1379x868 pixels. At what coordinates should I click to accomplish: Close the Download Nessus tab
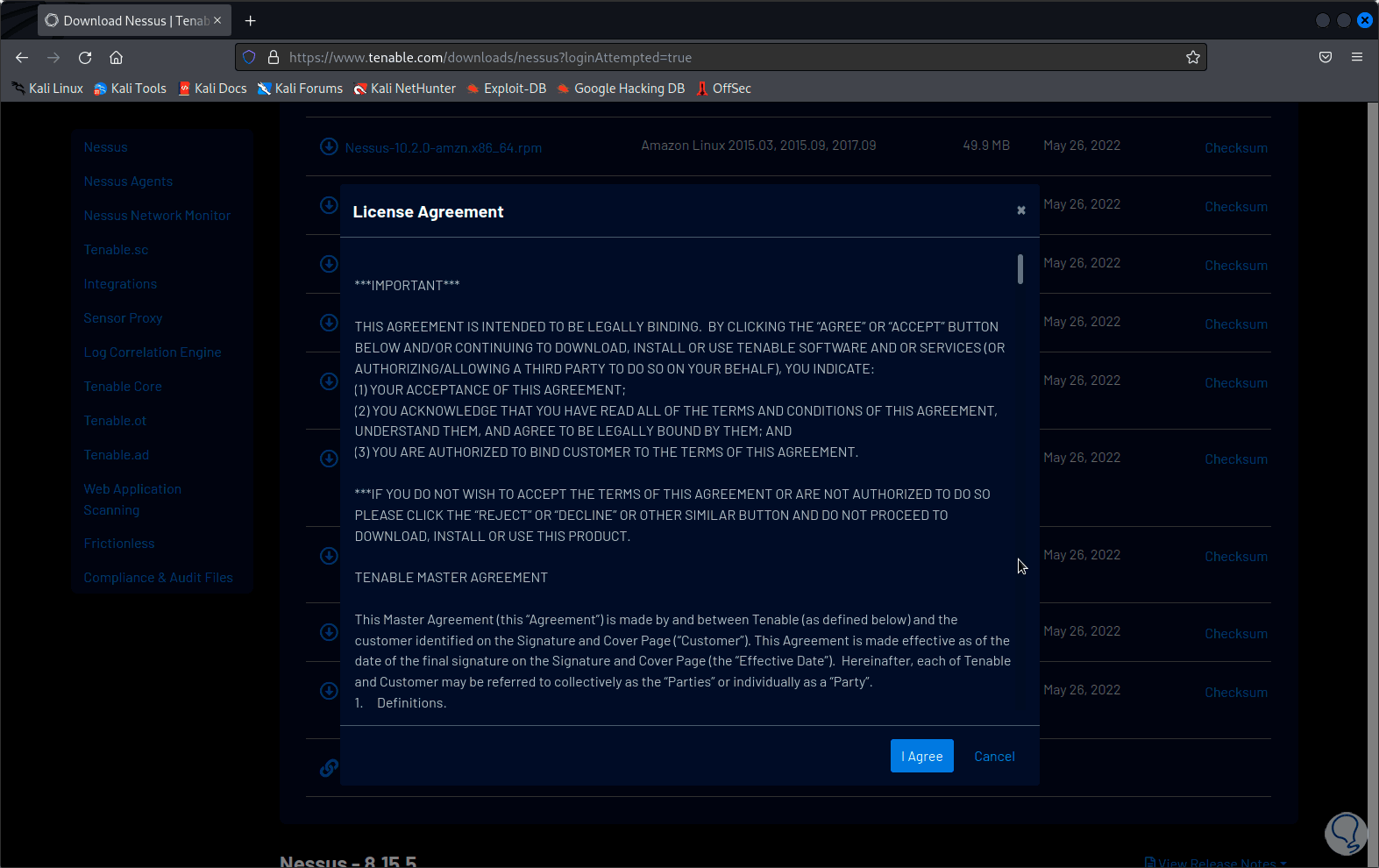point(217,20)
